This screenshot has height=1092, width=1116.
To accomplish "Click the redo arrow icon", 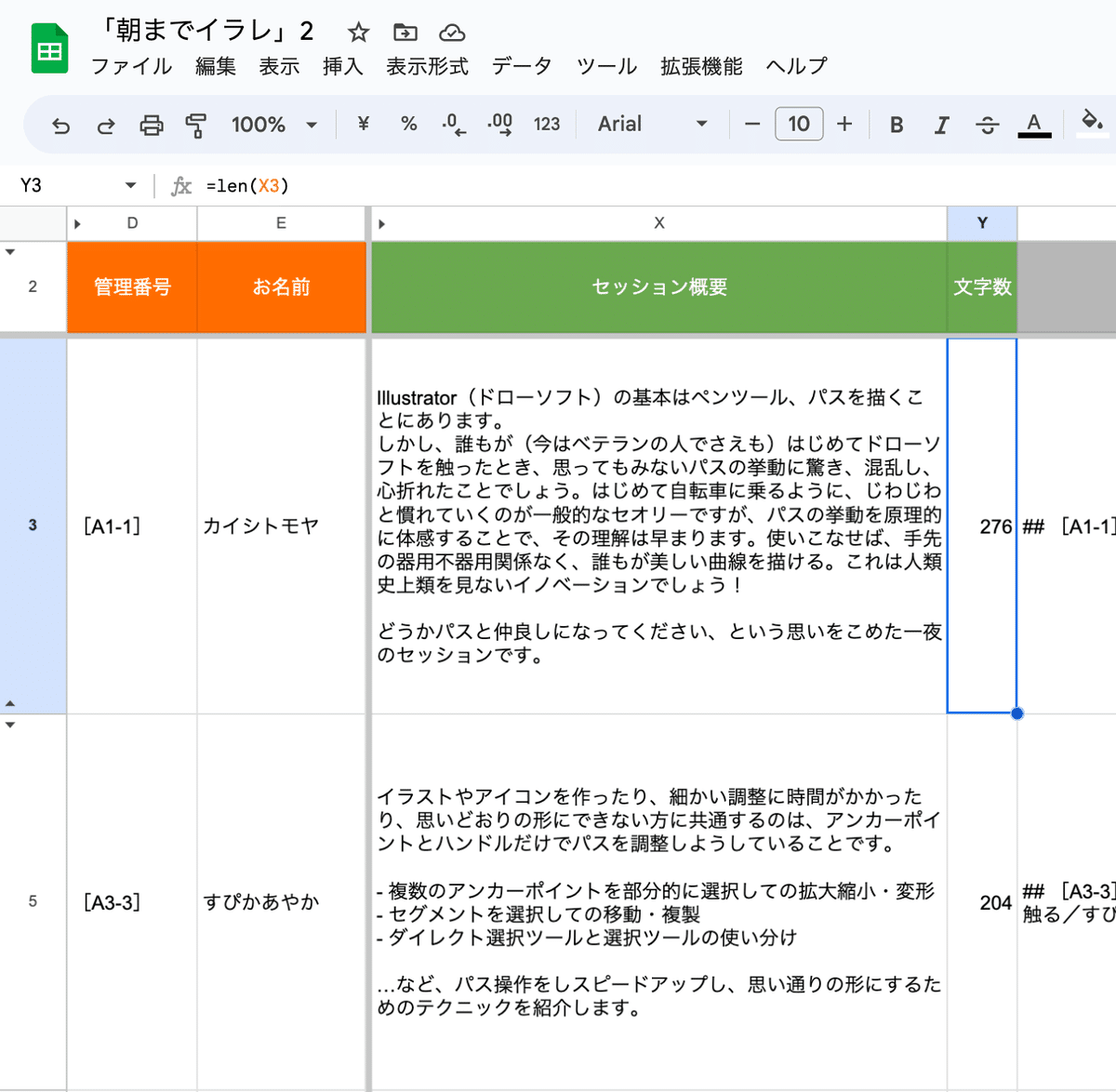I will pos(106,125).
